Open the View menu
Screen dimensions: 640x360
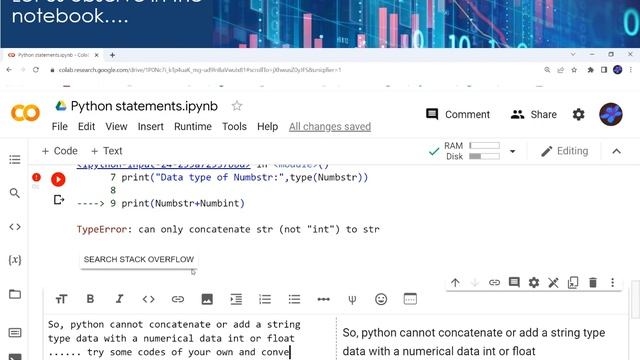(x=116, y=127)
